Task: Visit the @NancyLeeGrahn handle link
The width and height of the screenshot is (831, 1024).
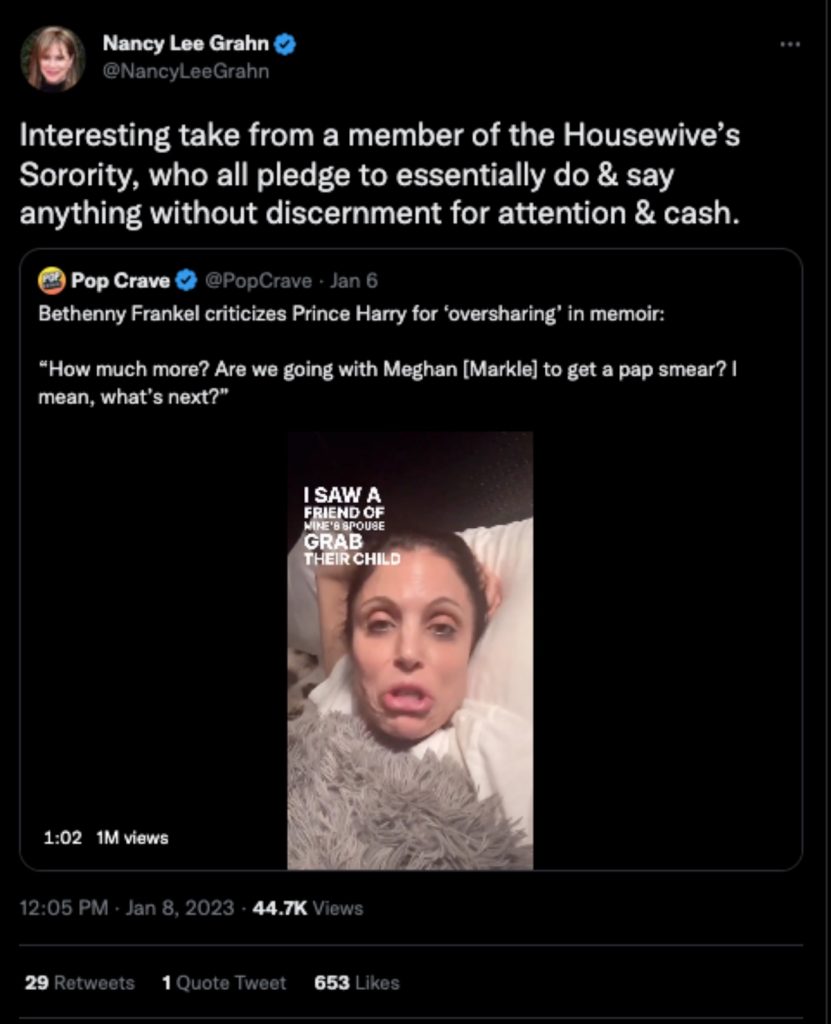Action: point(186,71)
